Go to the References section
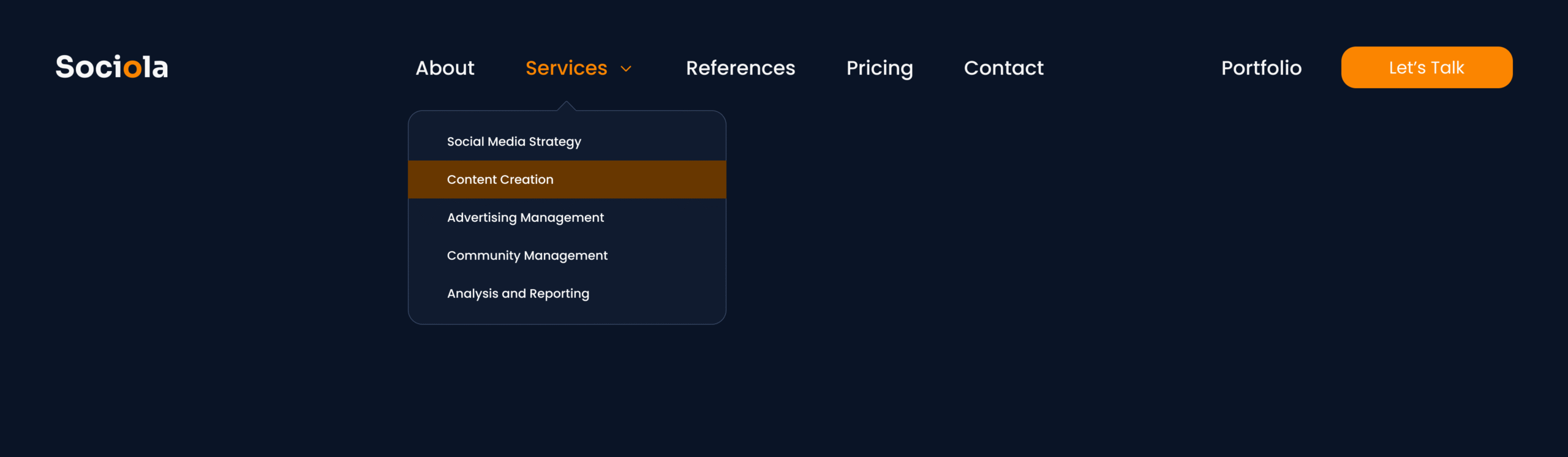1568x457 pixels. coord(740,68)
